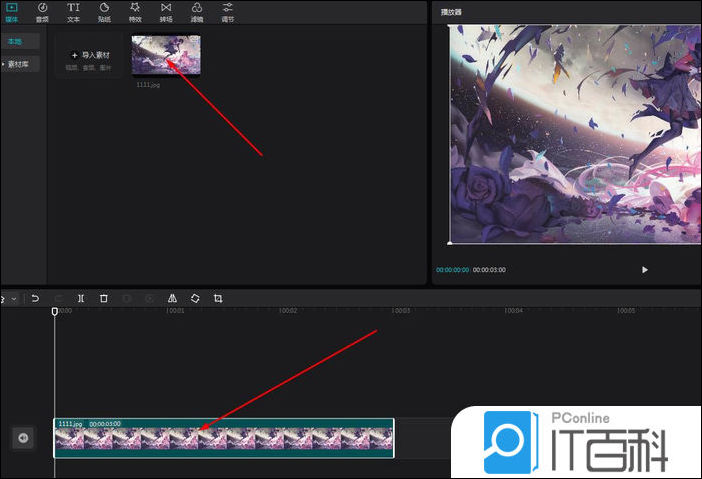Click the 00:05 mark on the ruler
The height and width of the screenshot is (479, 702).
coord(625,310)
